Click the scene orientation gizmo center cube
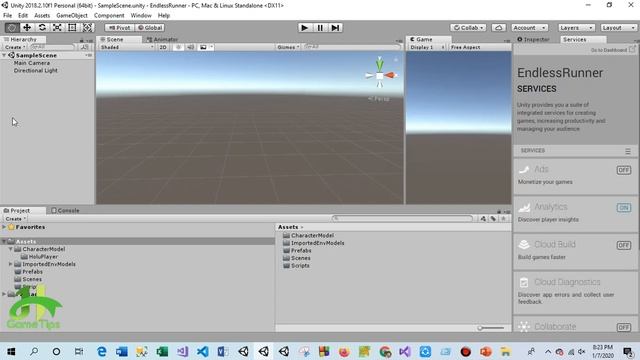640x360 pixels. [x=380, y=76]
